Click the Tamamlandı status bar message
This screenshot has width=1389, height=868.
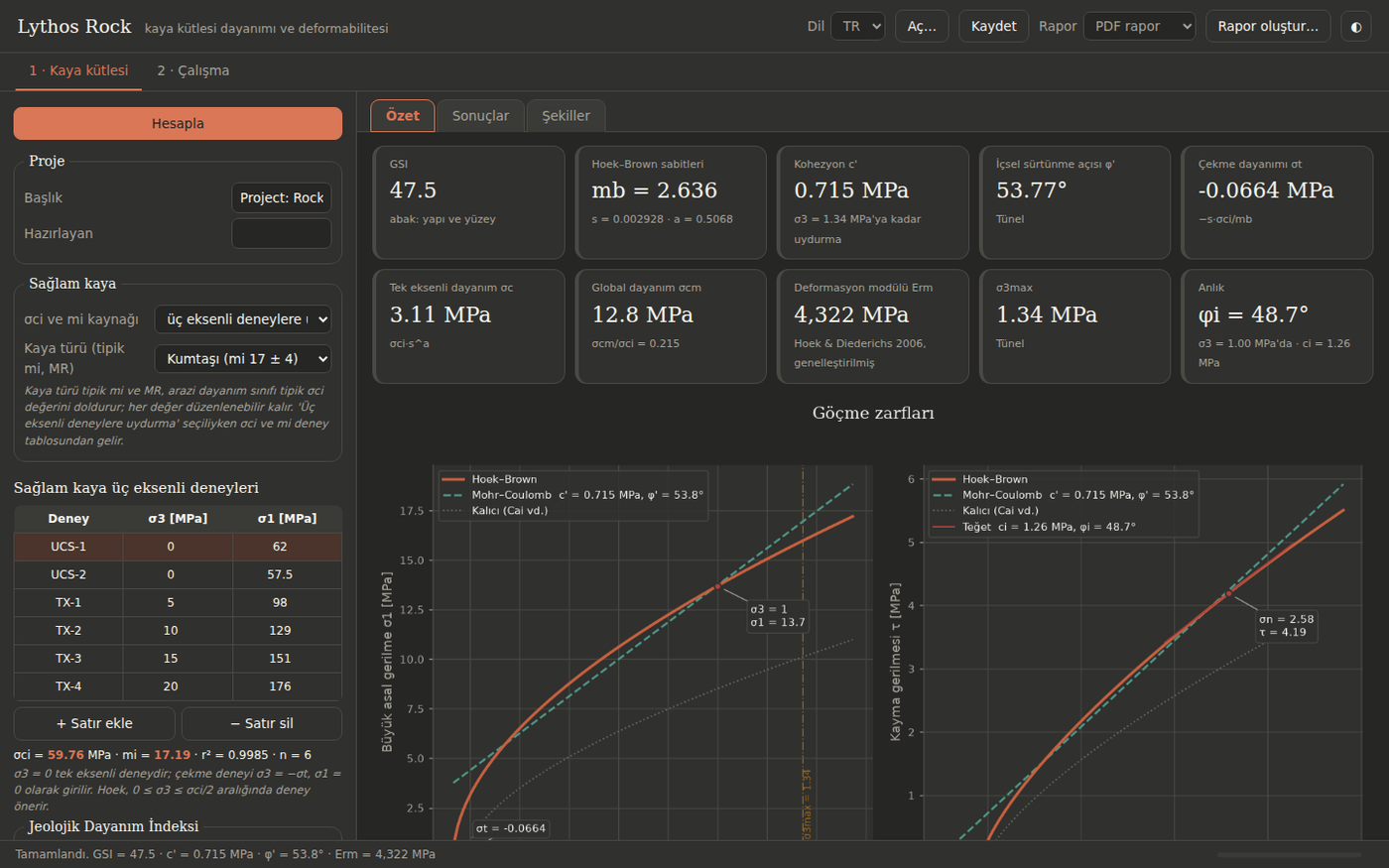point(225,854)
